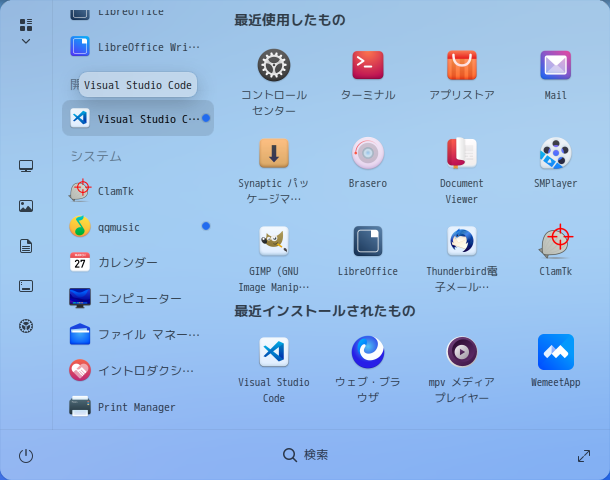Screen dimensions: 610x480
Task: Open コンピューター from app list
Action: [x=138, y=298]
